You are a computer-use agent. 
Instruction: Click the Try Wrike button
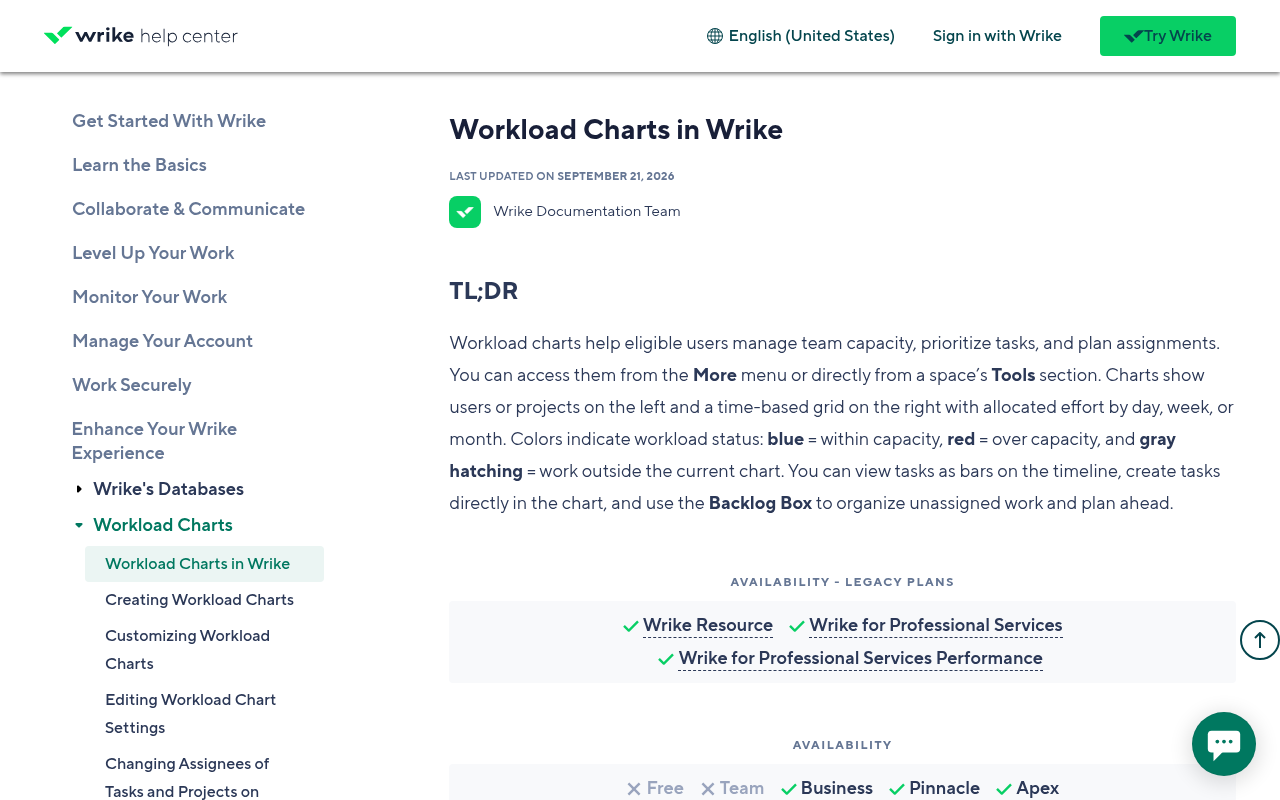[1168, 36]
